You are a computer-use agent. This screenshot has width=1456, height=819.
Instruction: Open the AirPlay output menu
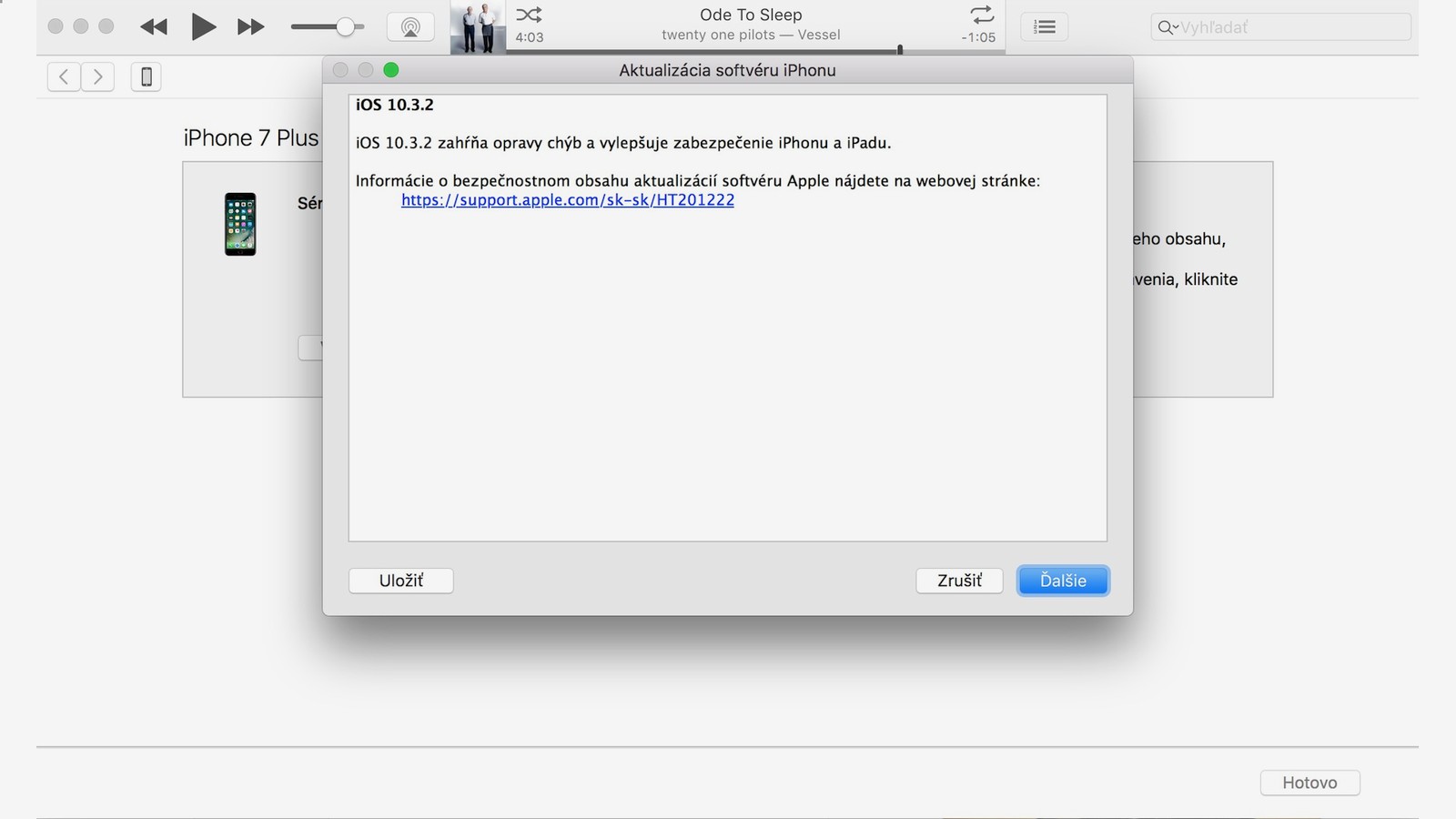pyautogui.click(x=410, y=27)
